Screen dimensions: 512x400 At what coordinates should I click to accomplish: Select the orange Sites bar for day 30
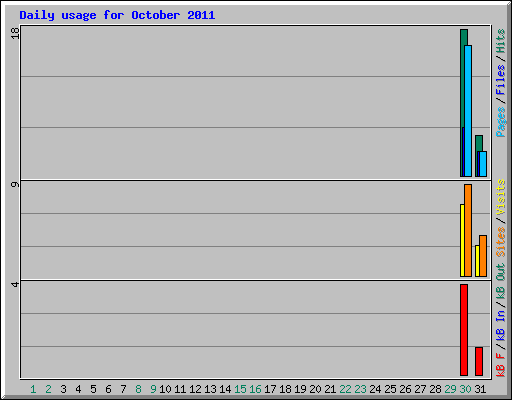click(468, 230)
